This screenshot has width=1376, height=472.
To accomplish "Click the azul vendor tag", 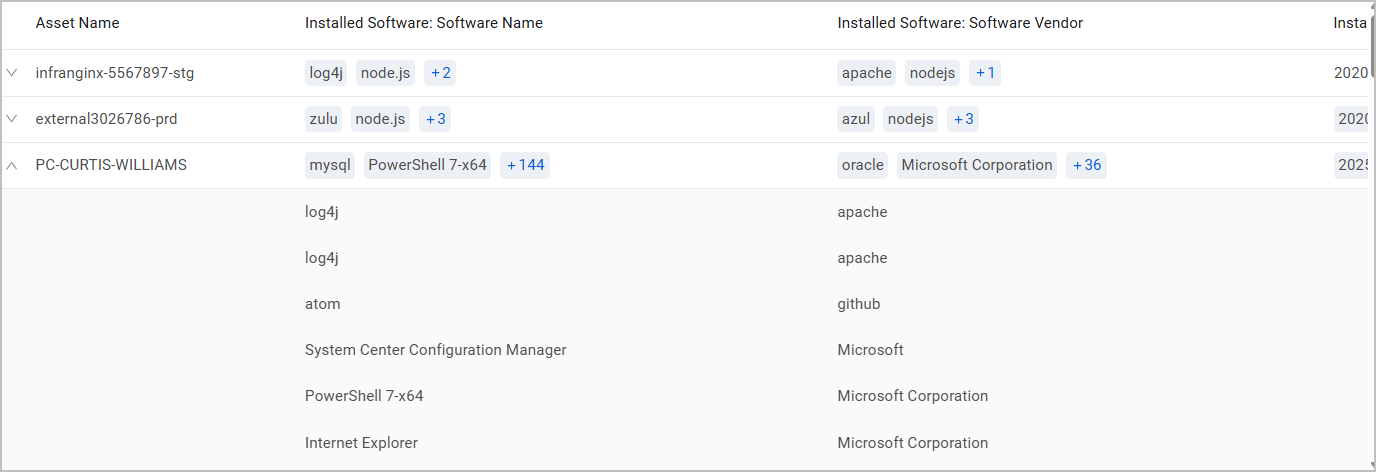I will point(856,119).
